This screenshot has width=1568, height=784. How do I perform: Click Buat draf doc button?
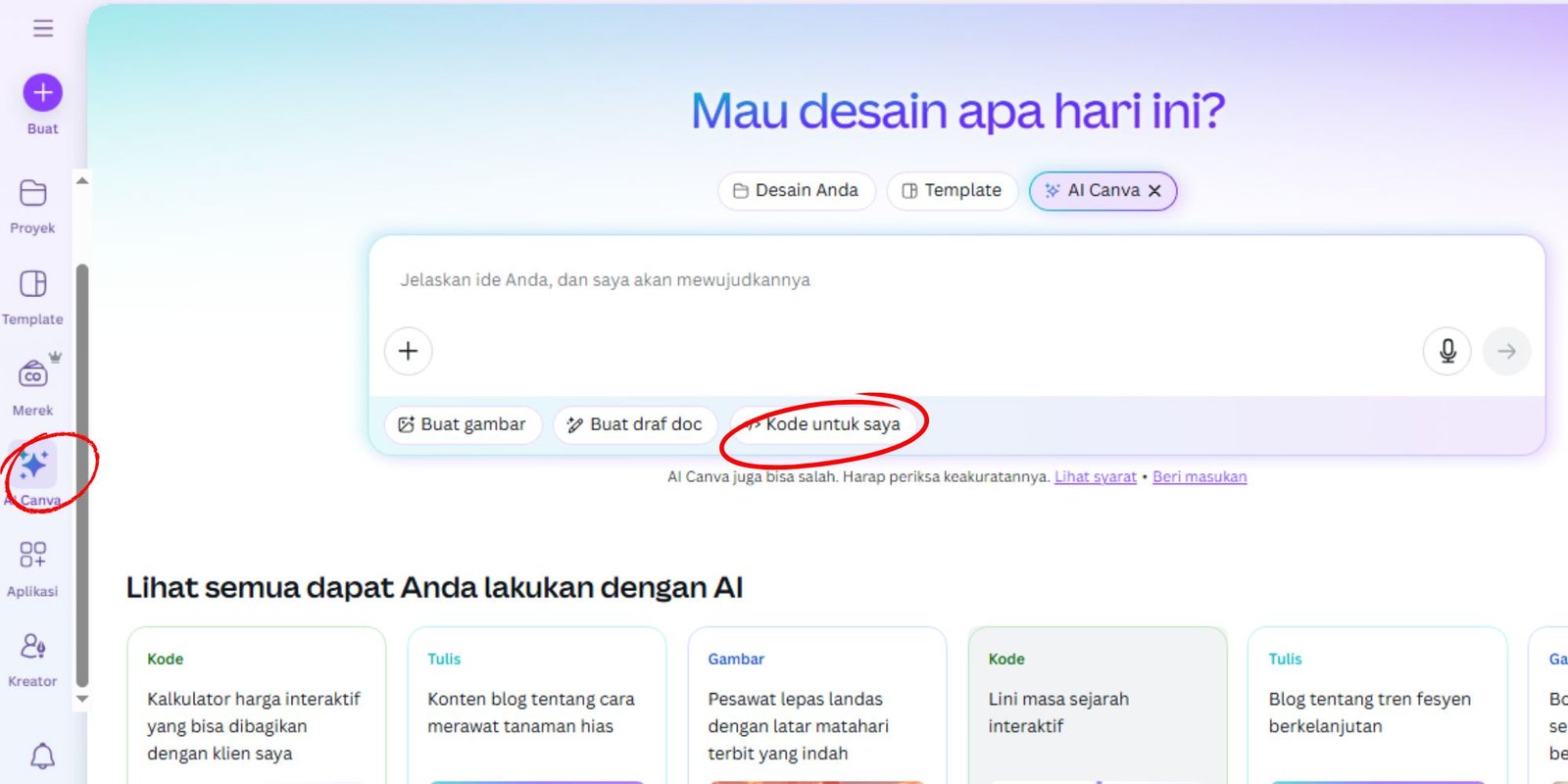tap(636, 424)
